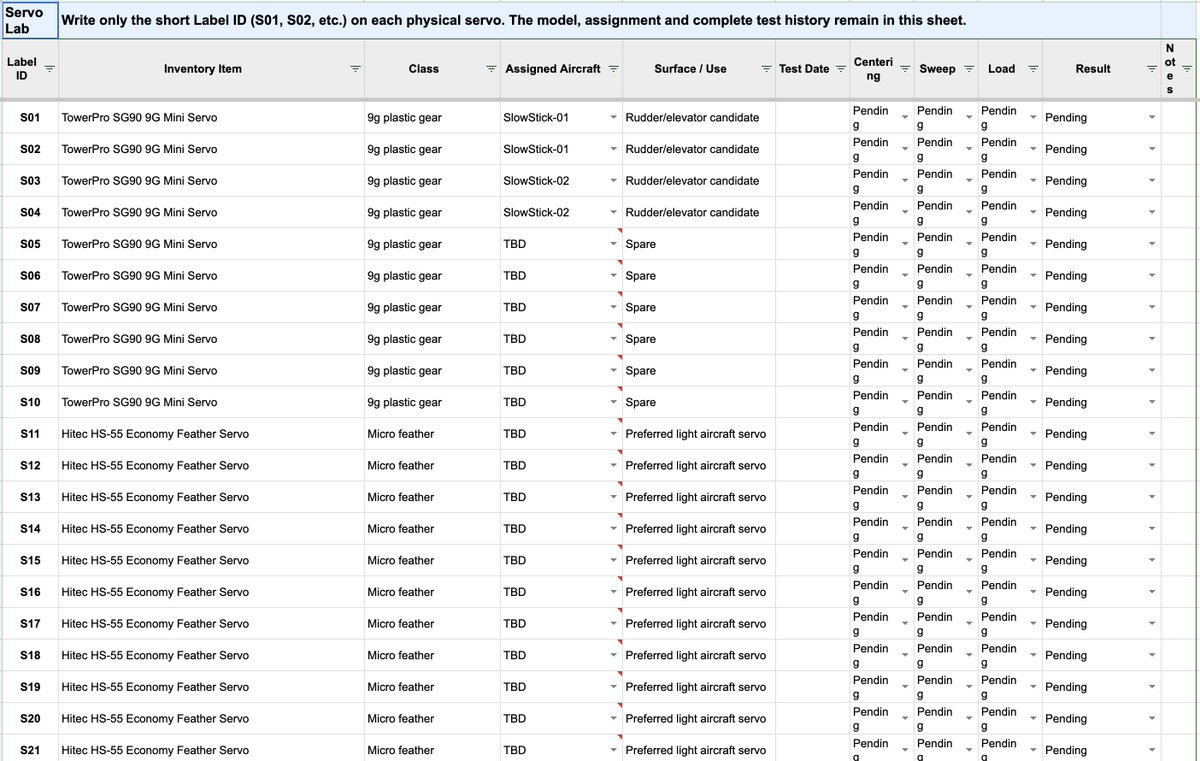Select label cell S01

click(29, 118)
